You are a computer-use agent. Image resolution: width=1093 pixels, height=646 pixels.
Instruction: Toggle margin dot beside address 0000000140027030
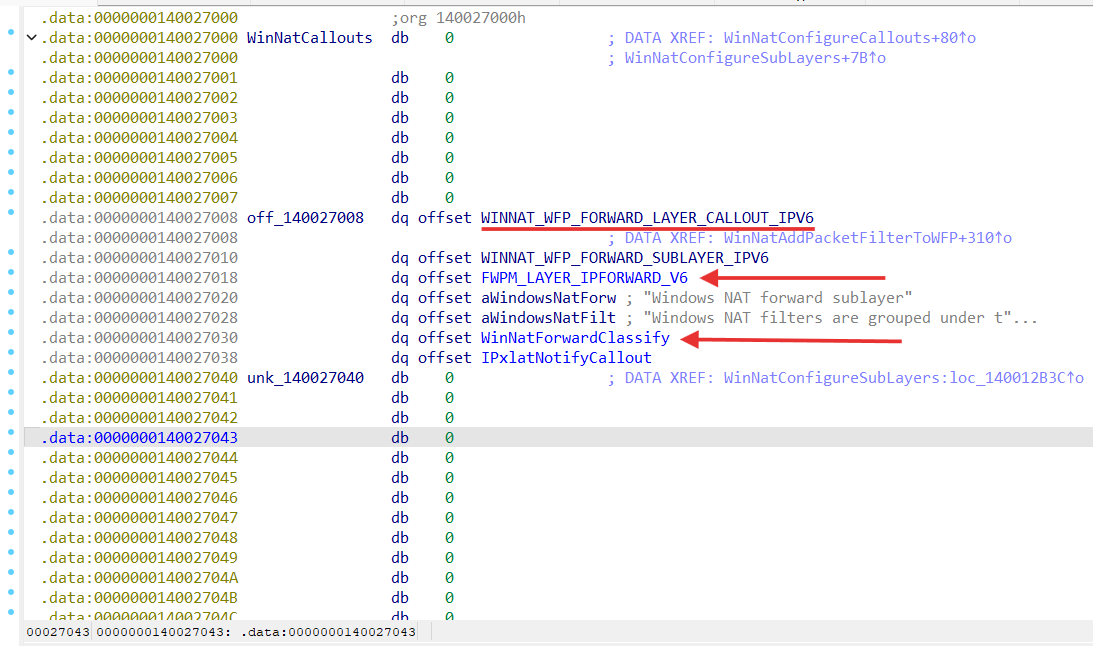click(9, 333)
